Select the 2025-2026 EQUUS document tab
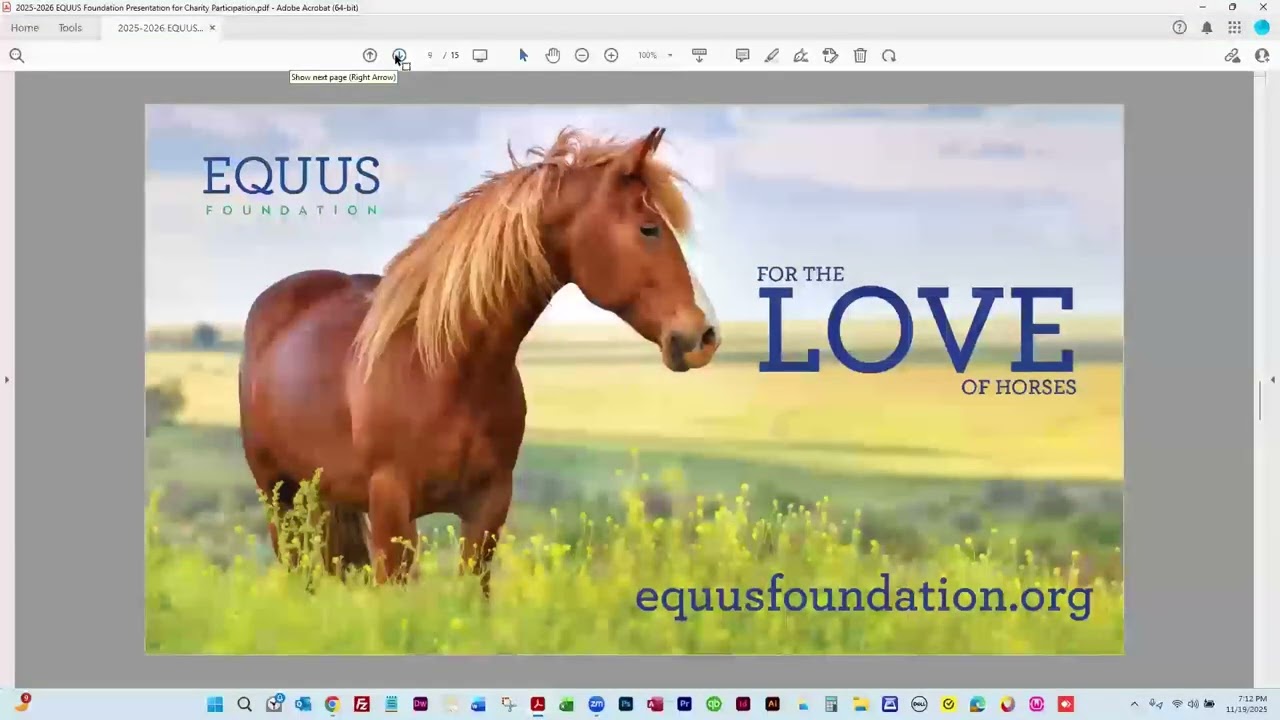This screenshot has height=720, width=1280. (160, 27)
